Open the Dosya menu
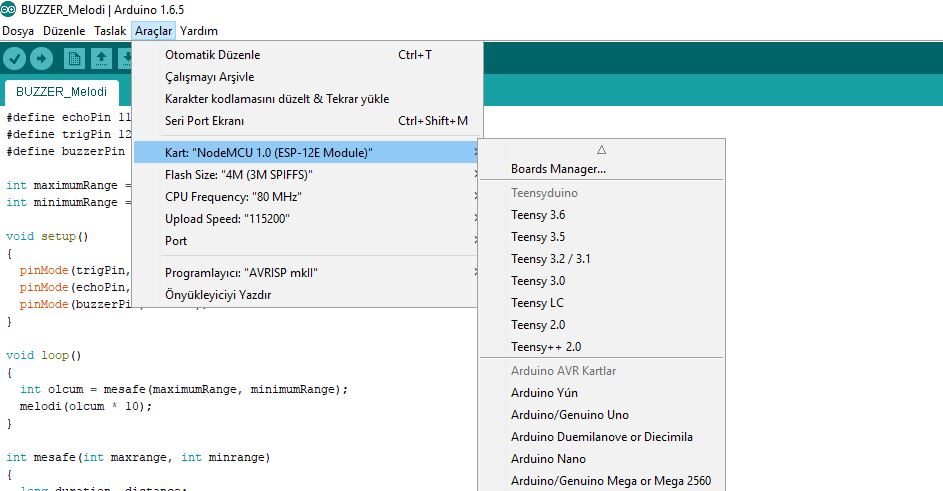 18,31
